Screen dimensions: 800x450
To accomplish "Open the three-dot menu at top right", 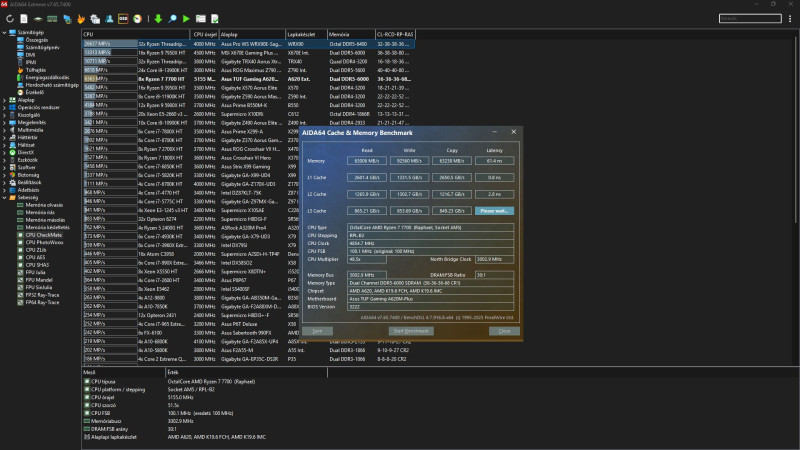I will pos(790,19).
